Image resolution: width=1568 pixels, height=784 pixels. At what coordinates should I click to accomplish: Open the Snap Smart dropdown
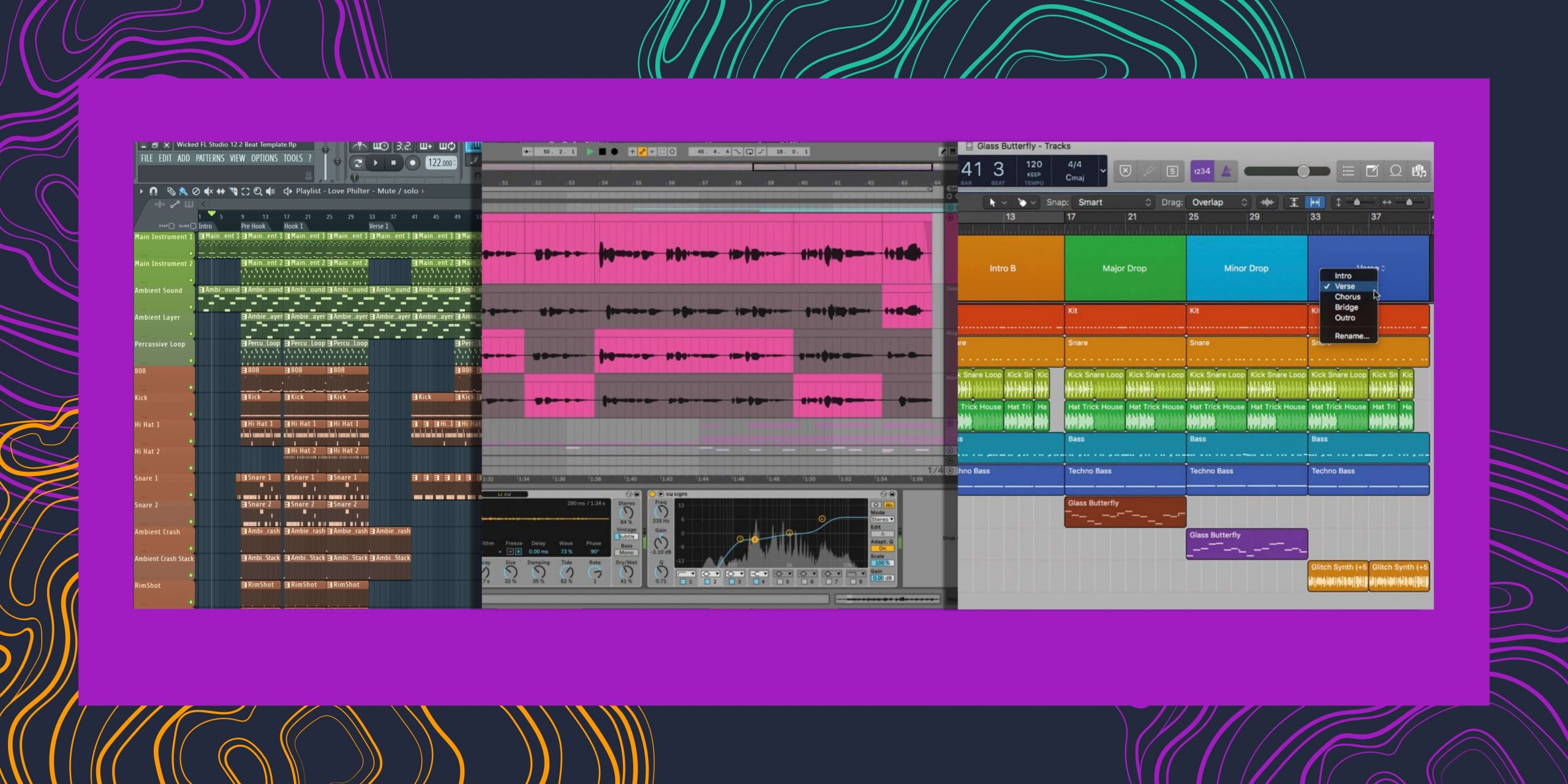[1115, 202]
